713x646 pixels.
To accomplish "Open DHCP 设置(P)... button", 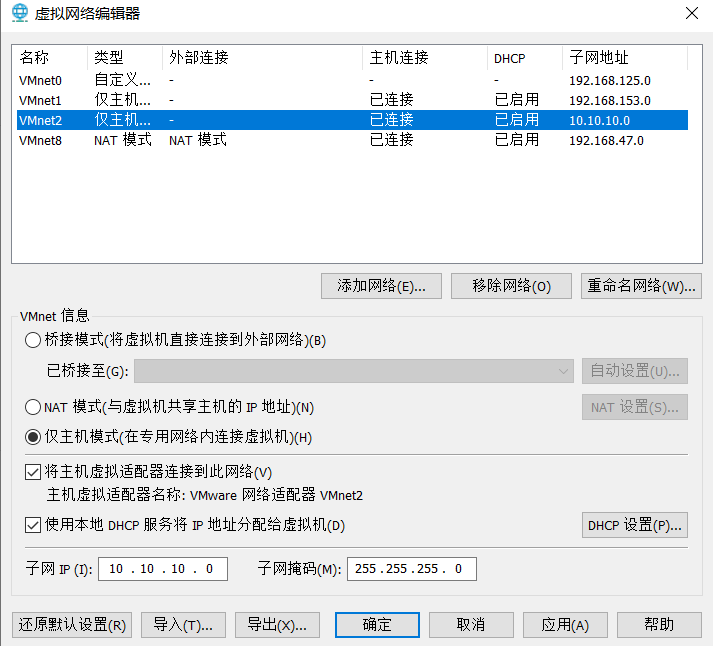I will click(x=635, y=525).
